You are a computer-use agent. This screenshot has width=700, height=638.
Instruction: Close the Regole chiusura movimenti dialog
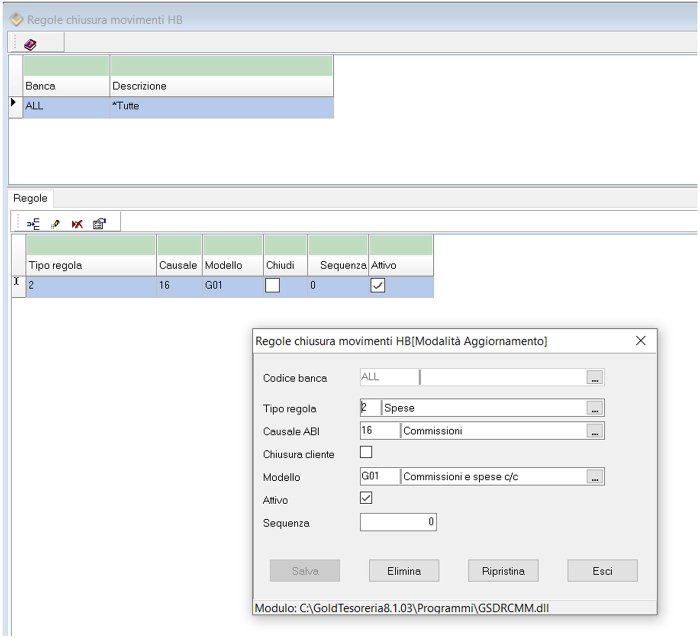click(x=641, y=341)
